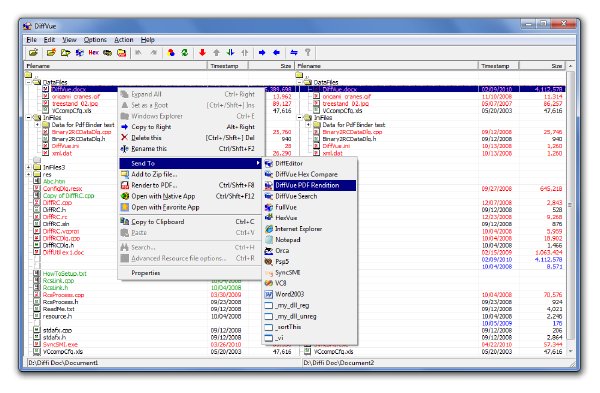Screen dimensions: 600x393
Task: Choose Rename this in context menu
Action: pos(190,149)
